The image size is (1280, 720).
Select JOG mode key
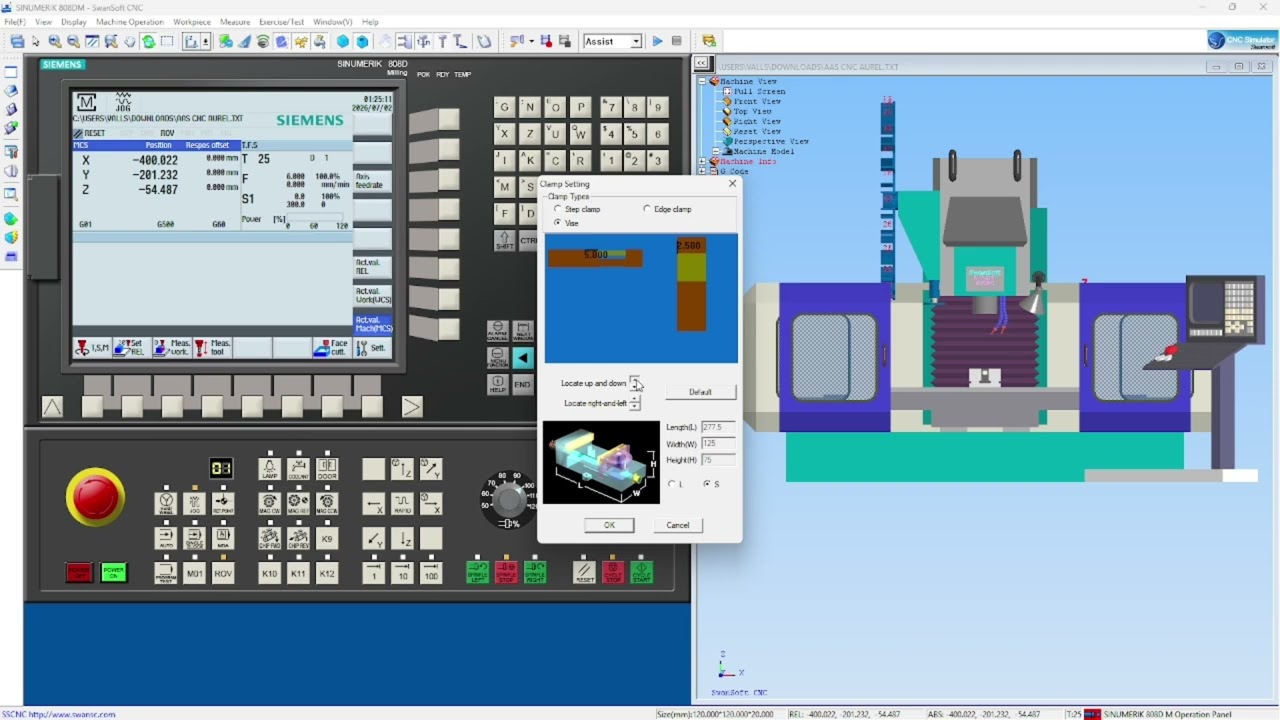194,502
